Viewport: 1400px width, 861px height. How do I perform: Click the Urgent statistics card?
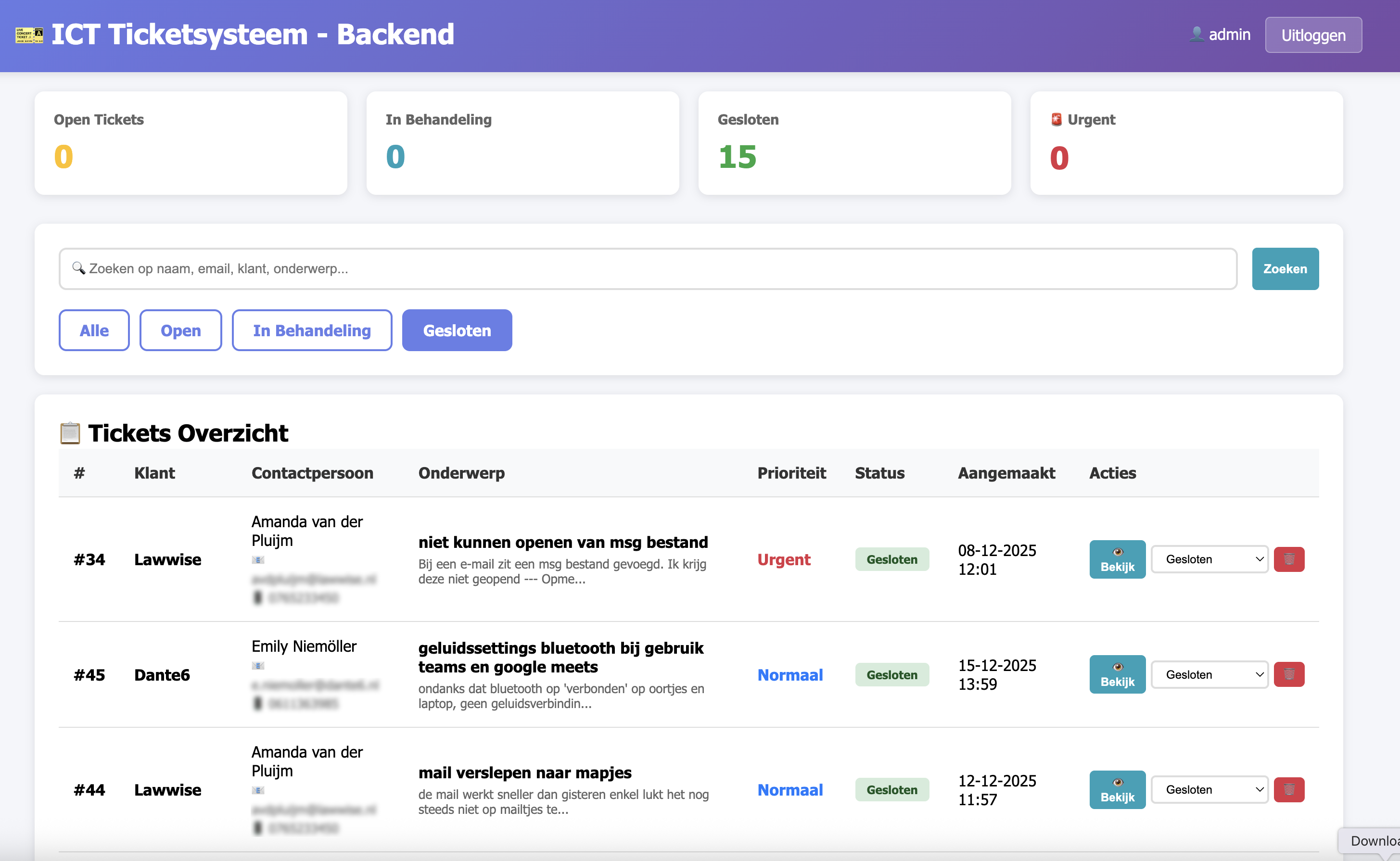(1186, 143)
